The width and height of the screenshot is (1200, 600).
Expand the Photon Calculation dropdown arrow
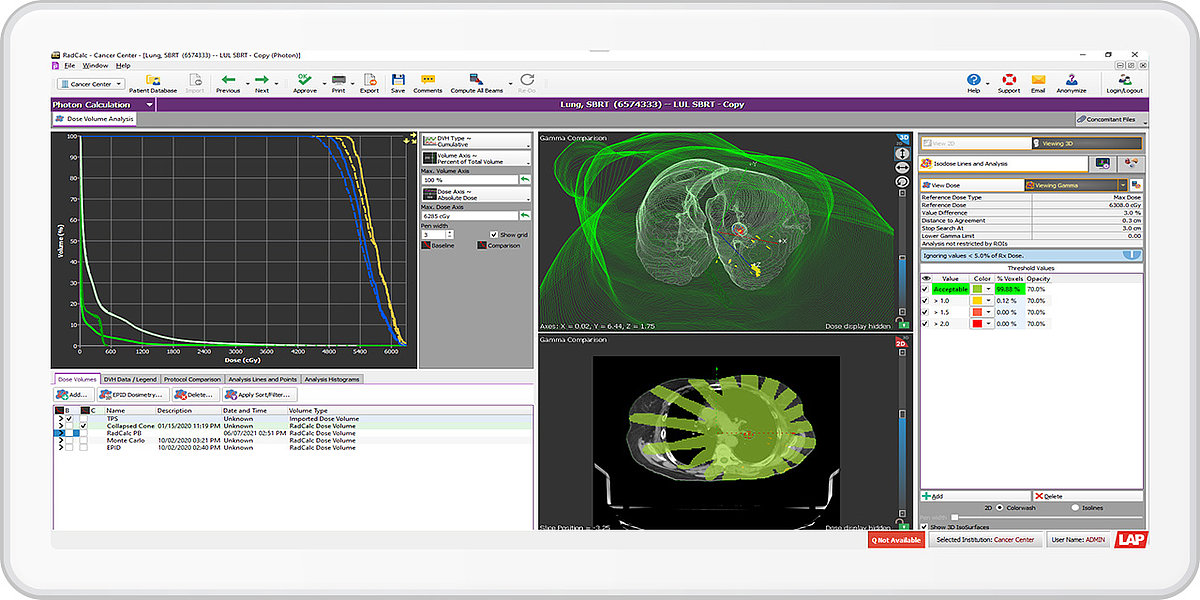[x=150, y=104]
